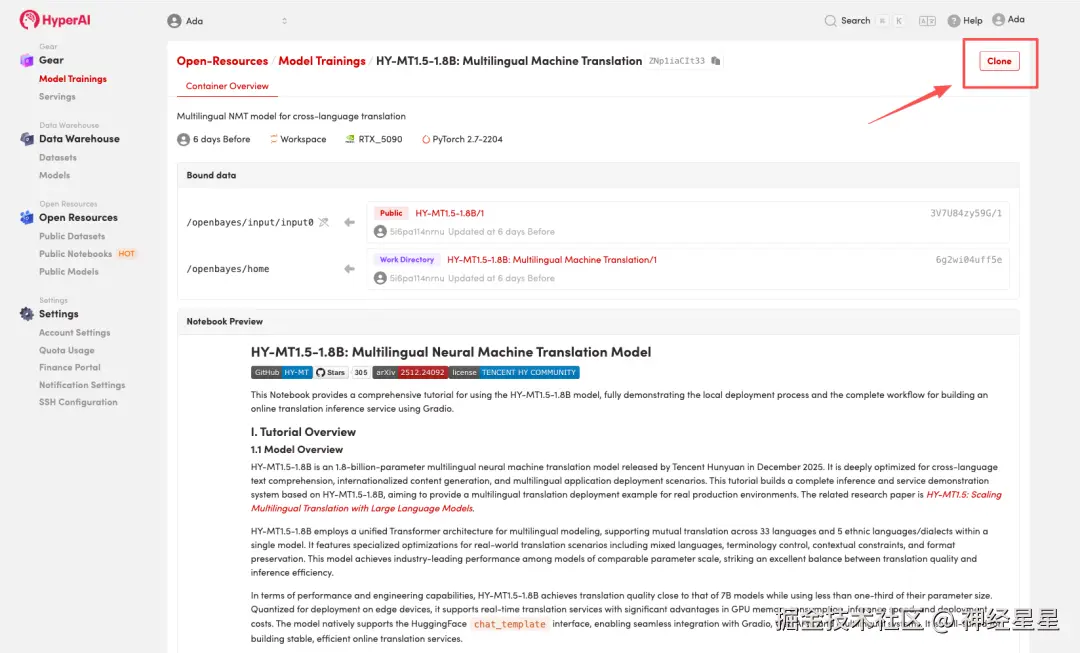Image resolution: width=1080 pixels, height=653 pixels.
Task: Click the search magnifier icon
Action: (x=831, y=21)
